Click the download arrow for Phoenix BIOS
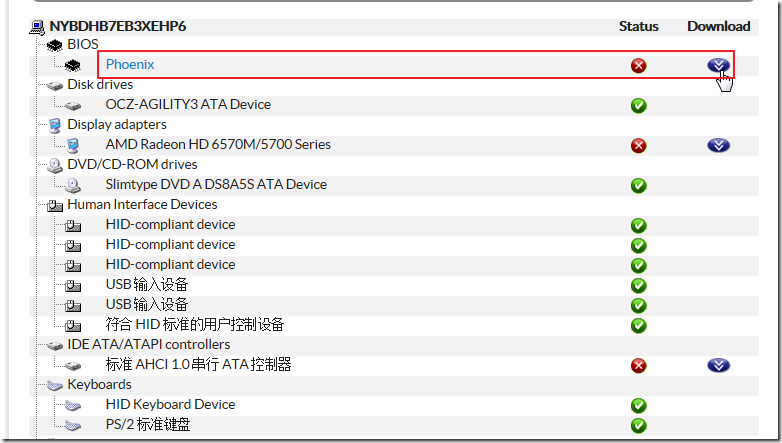Screen dimensions: 782x443 pyautogui.click(x=718, y=65)
